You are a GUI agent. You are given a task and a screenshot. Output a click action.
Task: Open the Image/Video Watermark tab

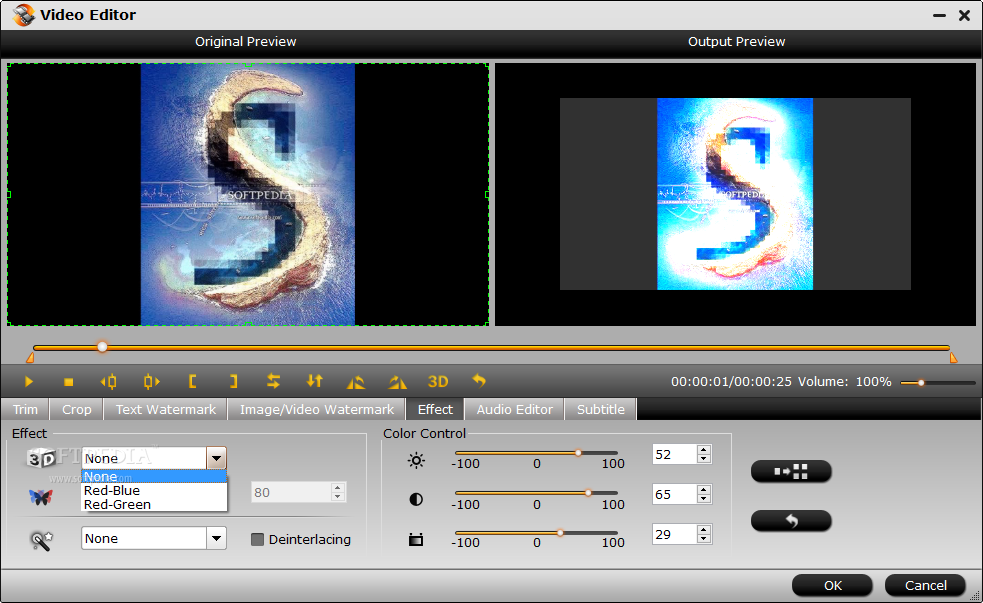click(317, 409)
